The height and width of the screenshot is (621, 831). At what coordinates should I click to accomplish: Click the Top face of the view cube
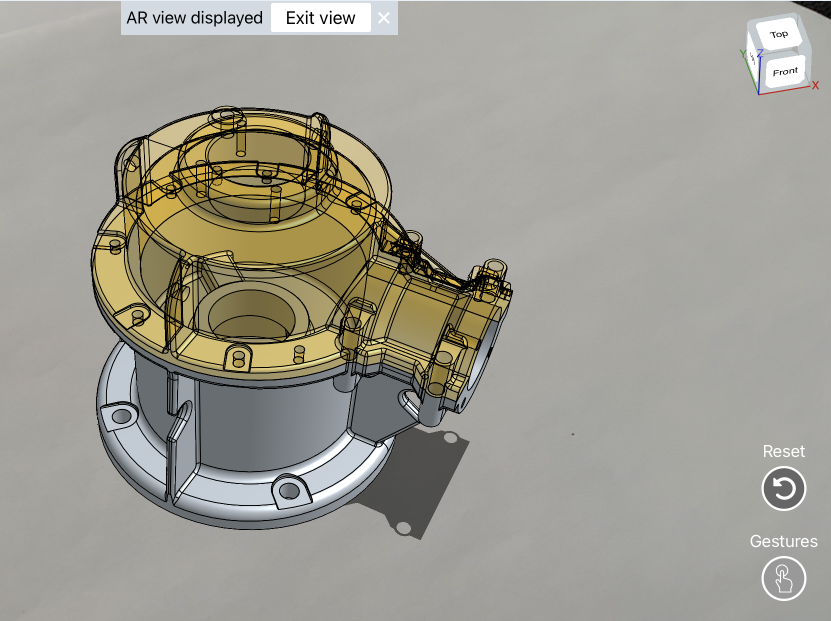(x=779, y=34)
